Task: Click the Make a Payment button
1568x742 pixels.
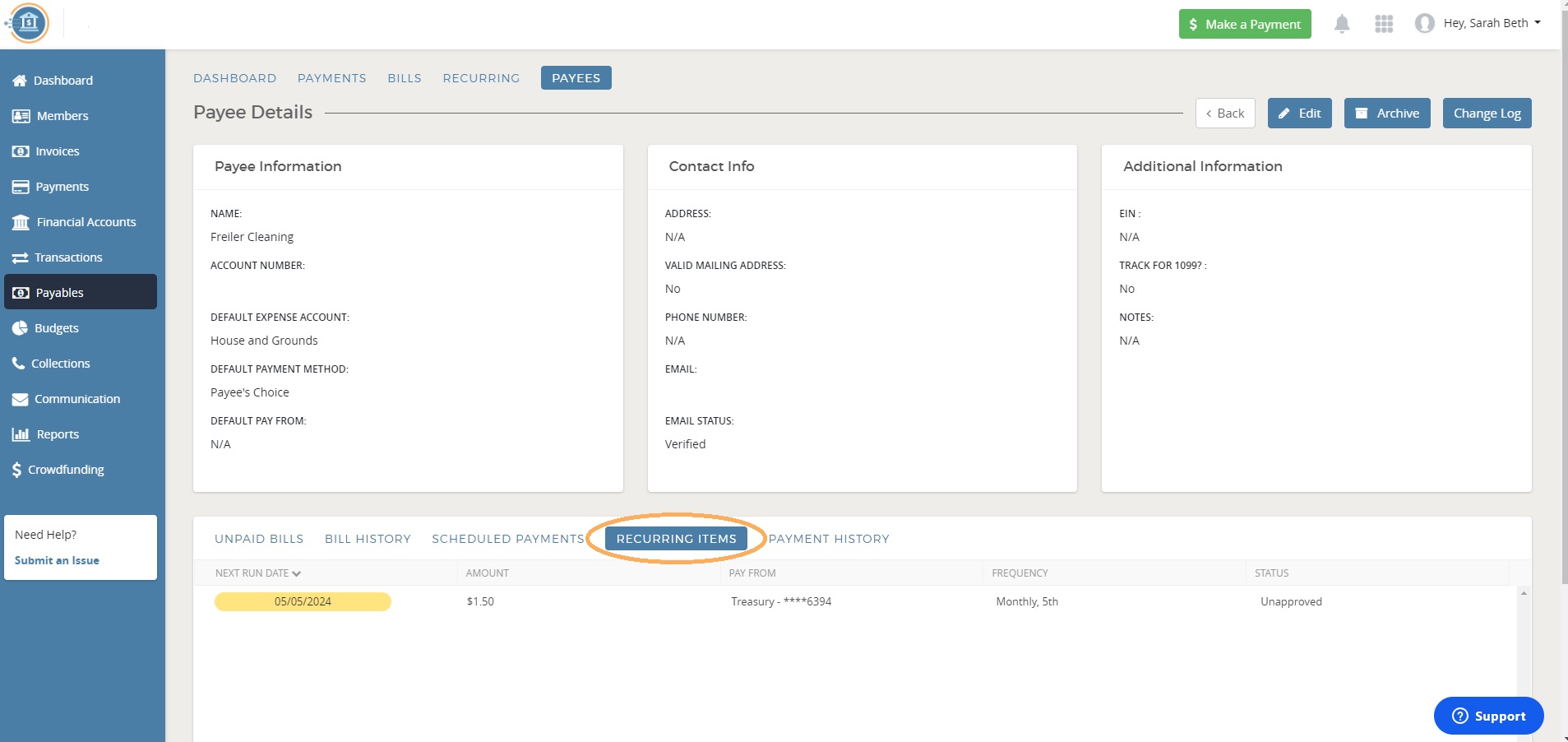Action: [x=1244, y=23]
